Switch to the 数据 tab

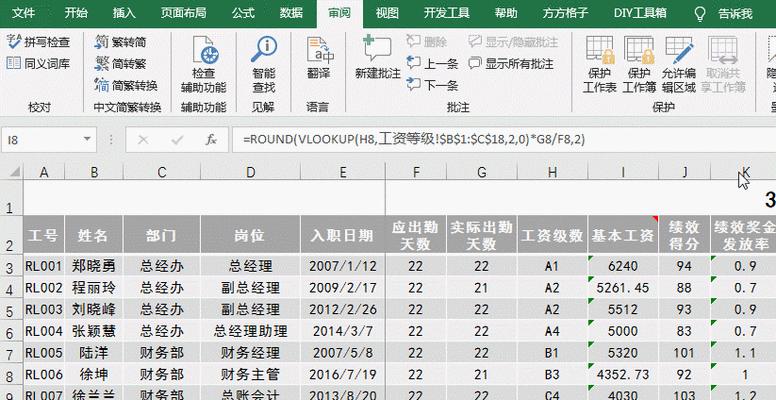click(x=291, y=13)
